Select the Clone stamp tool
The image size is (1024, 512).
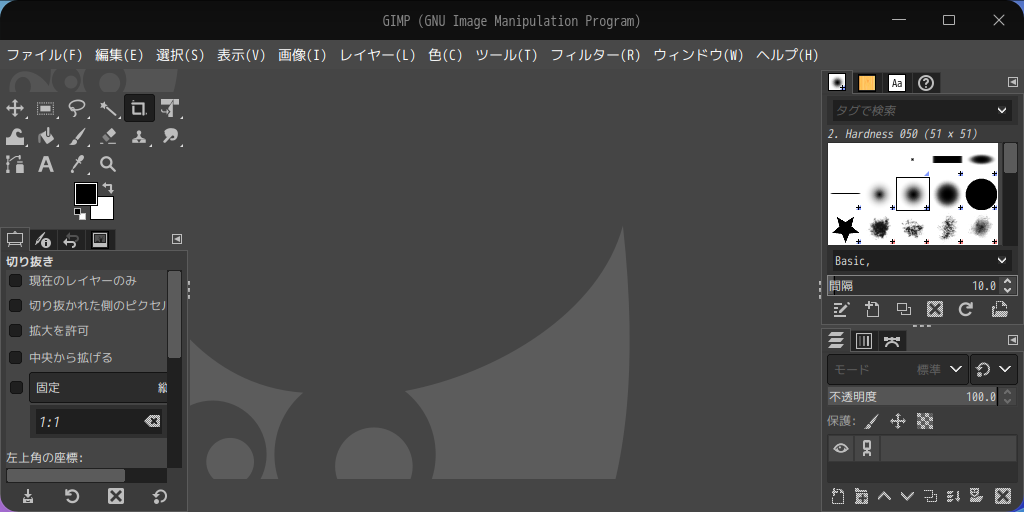tap(139, 136)
